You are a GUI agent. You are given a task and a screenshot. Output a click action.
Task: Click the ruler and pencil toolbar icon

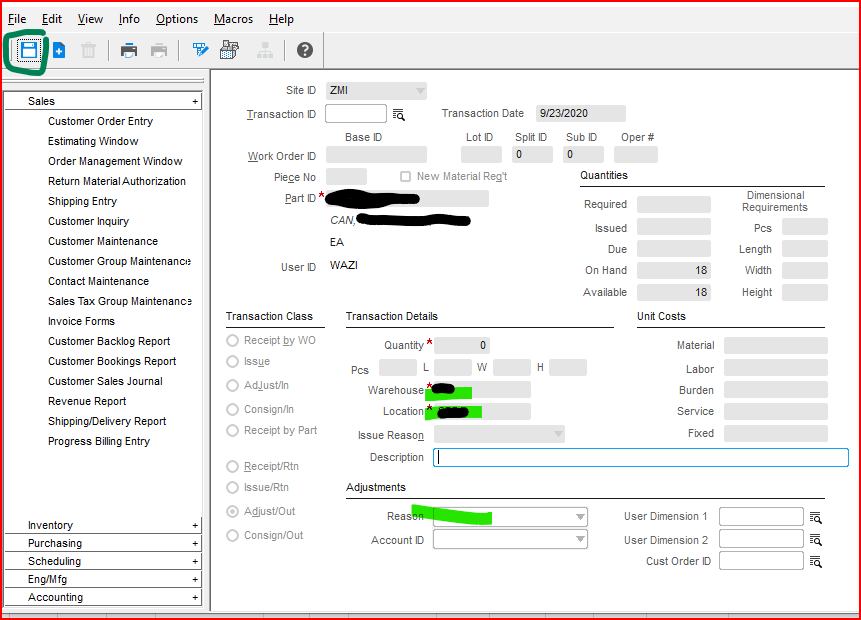(x=200, y=50)
